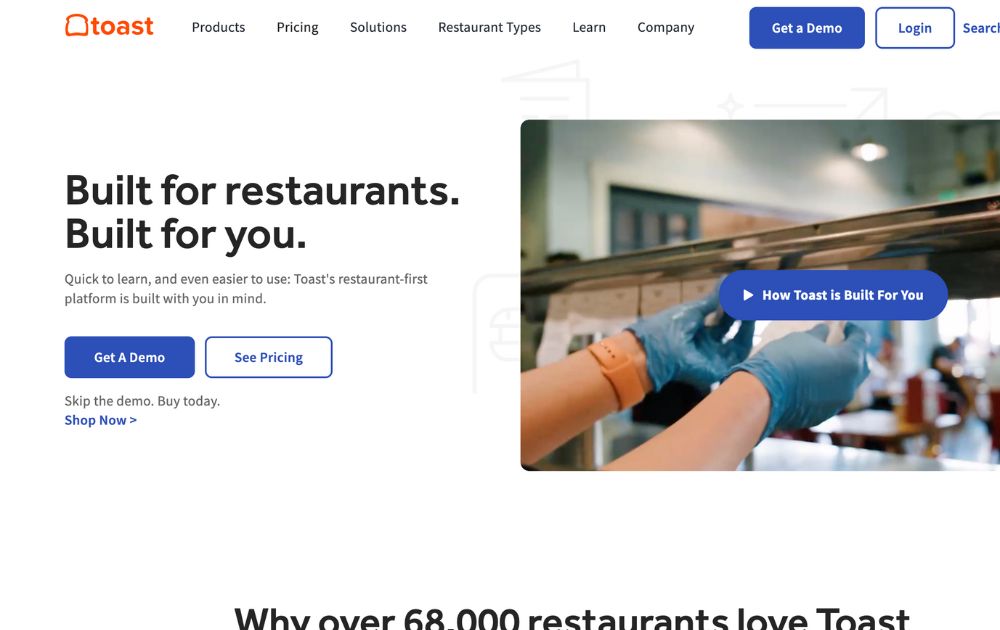Open the Learn navigation menu
Screen dimensions: 1000x630
pos(589,27)
